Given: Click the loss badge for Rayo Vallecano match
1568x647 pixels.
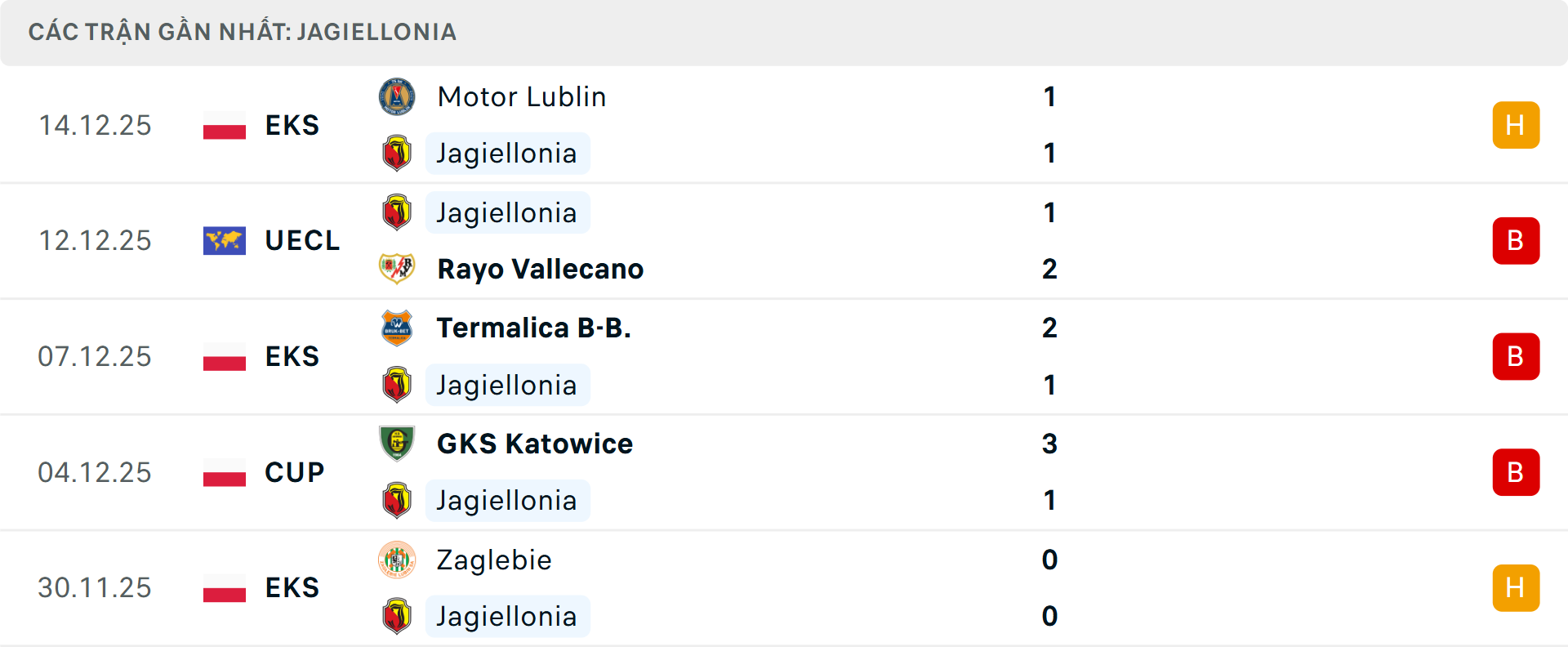Looking at the screenshot, I should tap(1515, 241).
